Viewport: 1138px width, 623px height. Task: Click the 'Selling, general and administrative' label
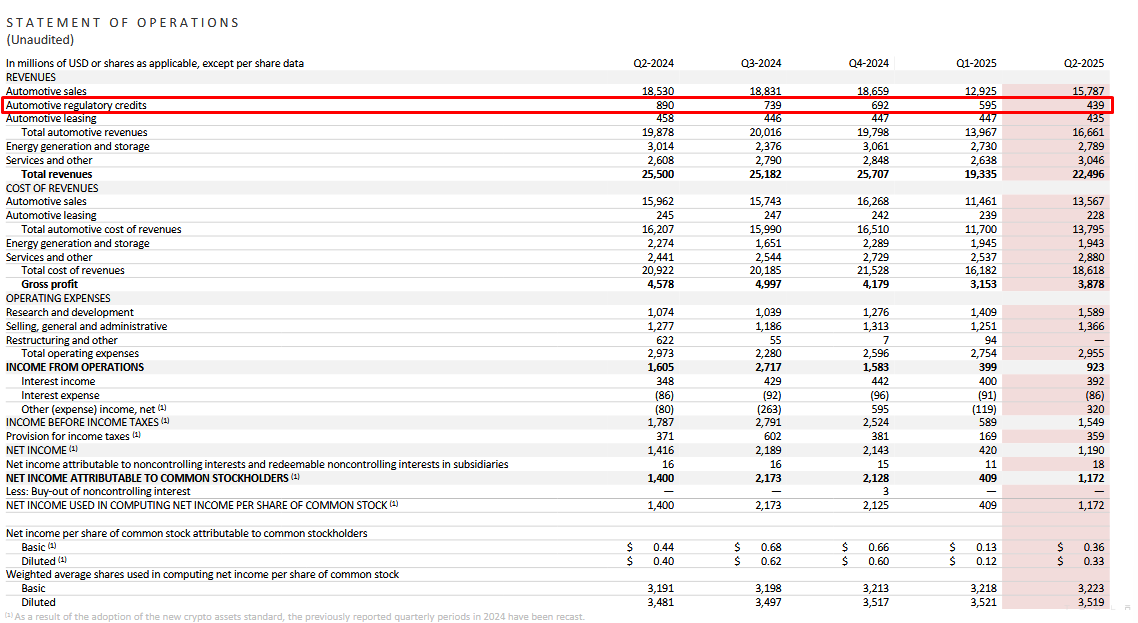86,327
